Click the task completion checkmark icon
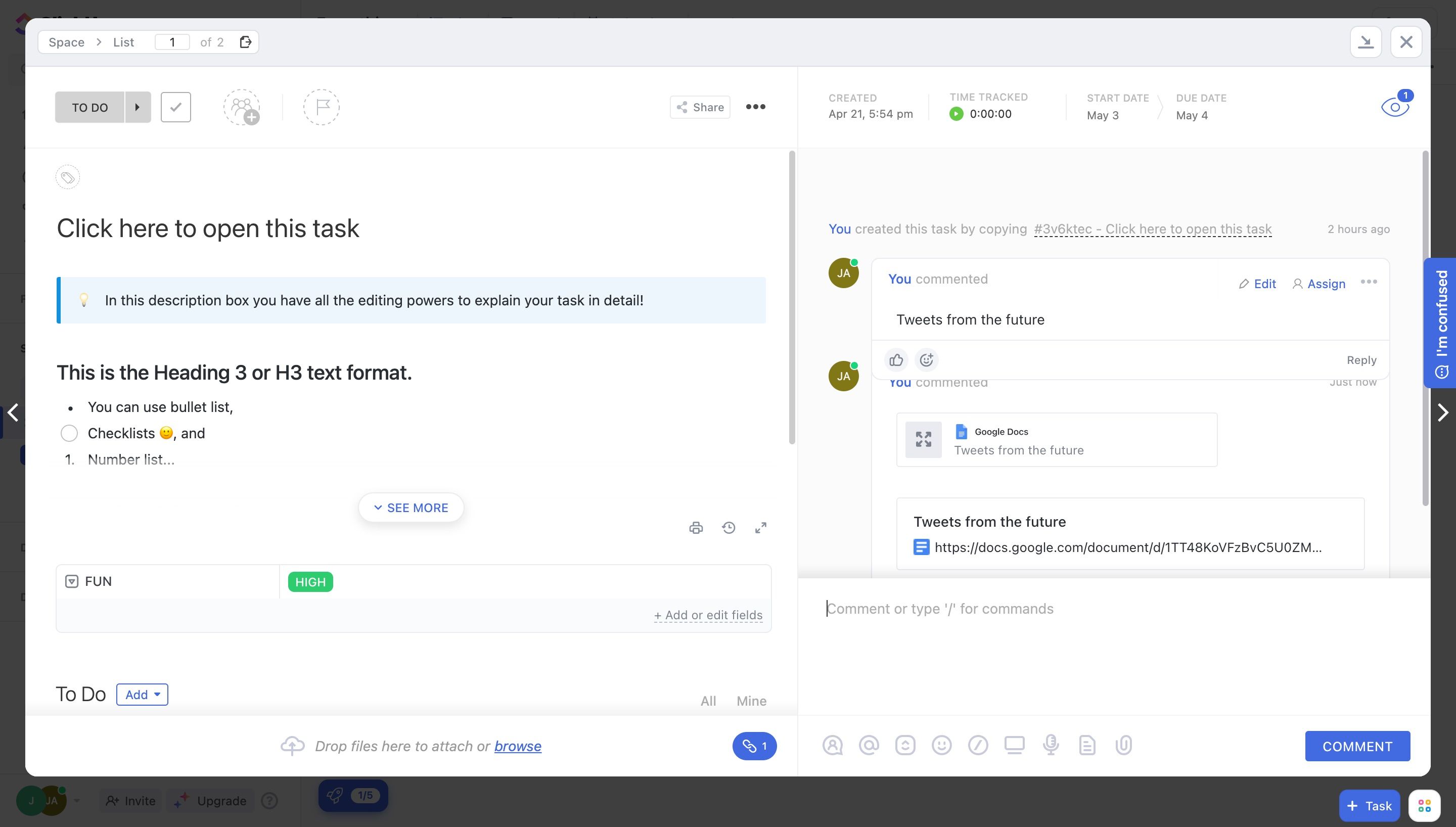Image resolution: width=1456 pixels, height=827 pixels. [175, 107]
